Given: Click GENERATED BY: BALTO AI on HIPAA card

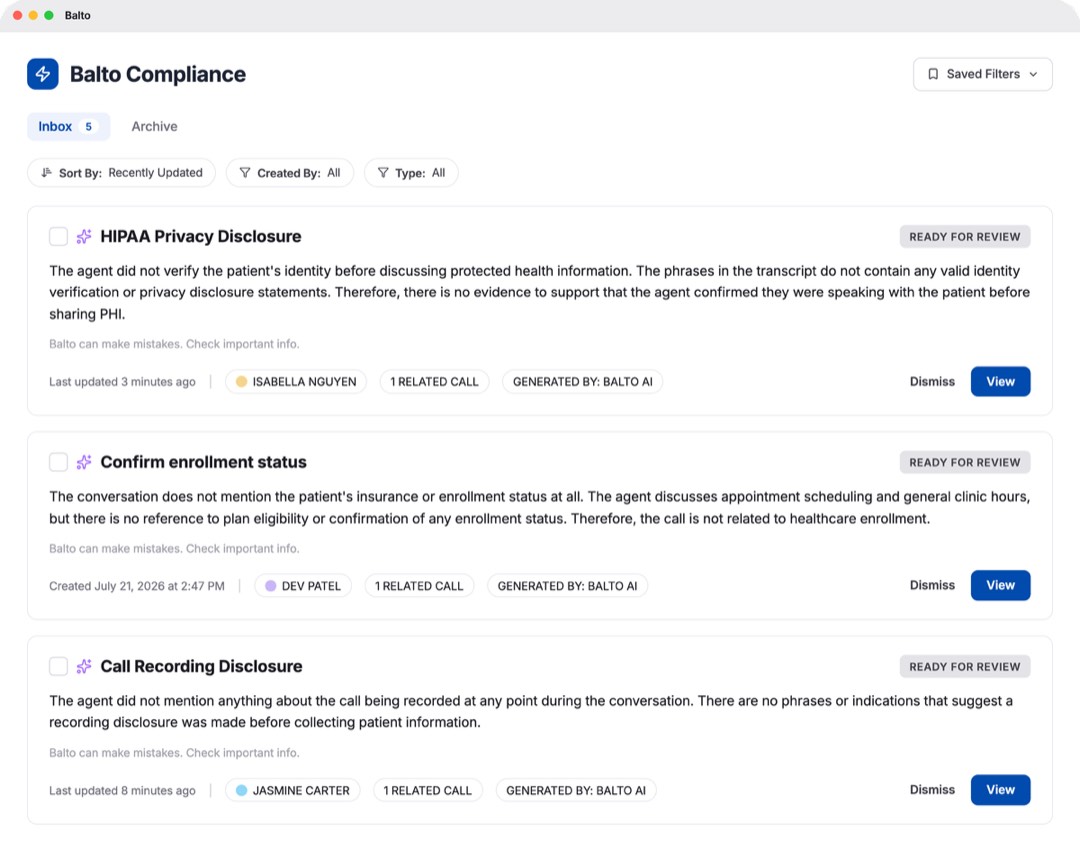Looking at the screenshot, I should pos(583,381).
